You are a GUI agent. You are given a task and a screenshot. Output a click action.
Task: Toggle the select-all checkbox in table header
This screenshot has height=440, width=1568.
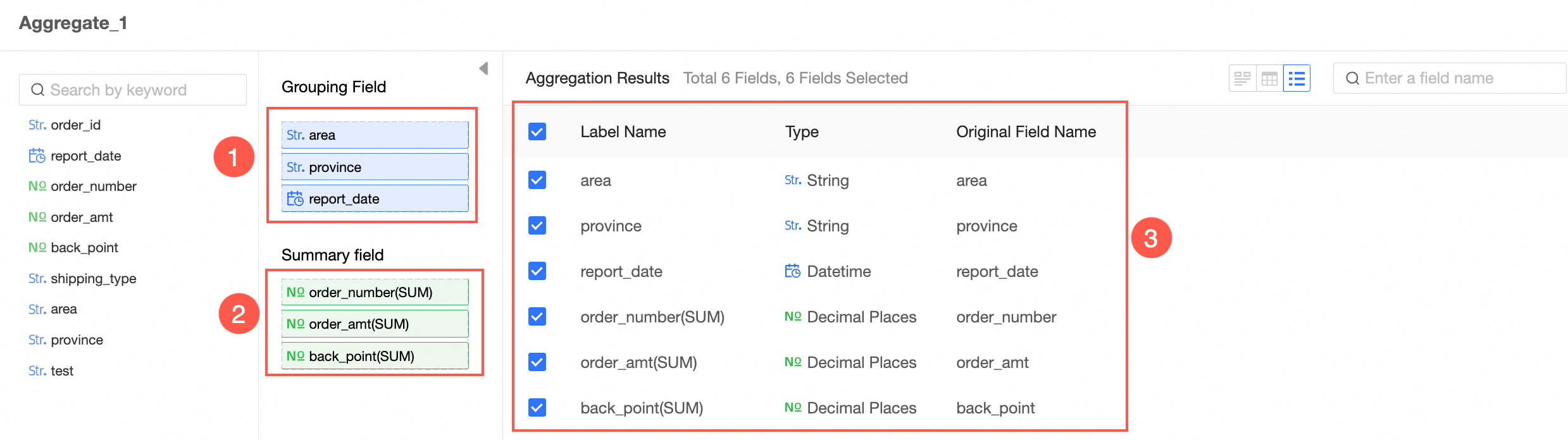[x=537, y=131]
